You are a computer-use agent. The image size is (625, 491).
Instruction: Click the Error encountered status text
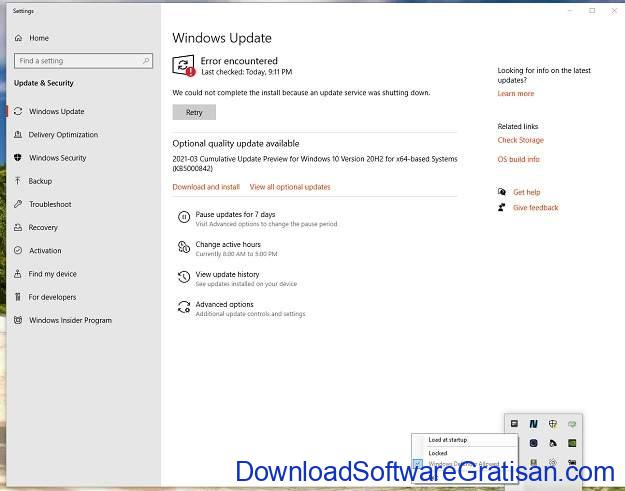click(239, 61)
